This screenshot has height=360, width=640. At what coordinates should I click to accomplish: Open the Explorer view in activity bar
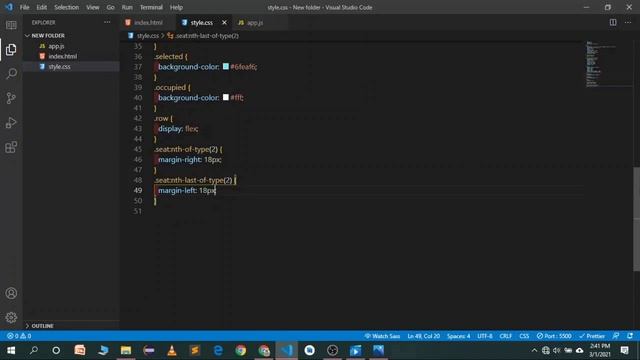click(11, 50)
